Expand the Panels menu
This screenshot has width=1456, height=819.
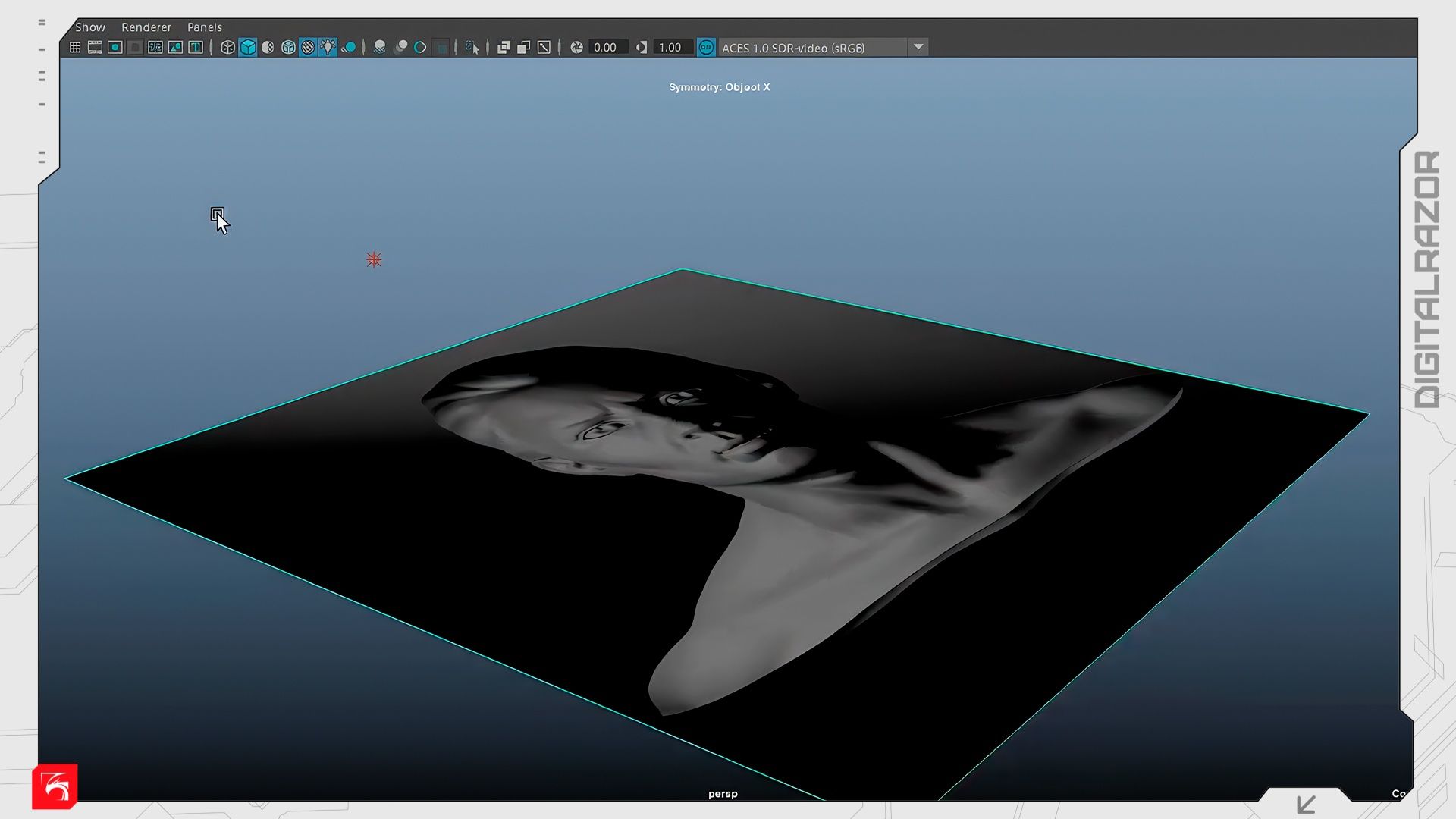(205, 27)
